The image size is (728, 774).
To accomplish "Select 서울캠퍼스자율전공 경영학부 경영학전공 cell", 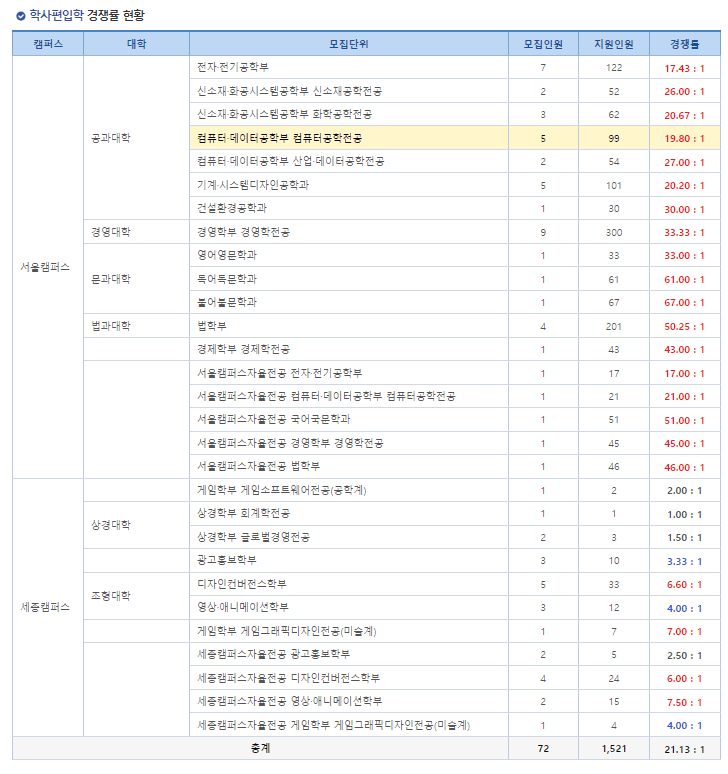I will click(349, 443).
